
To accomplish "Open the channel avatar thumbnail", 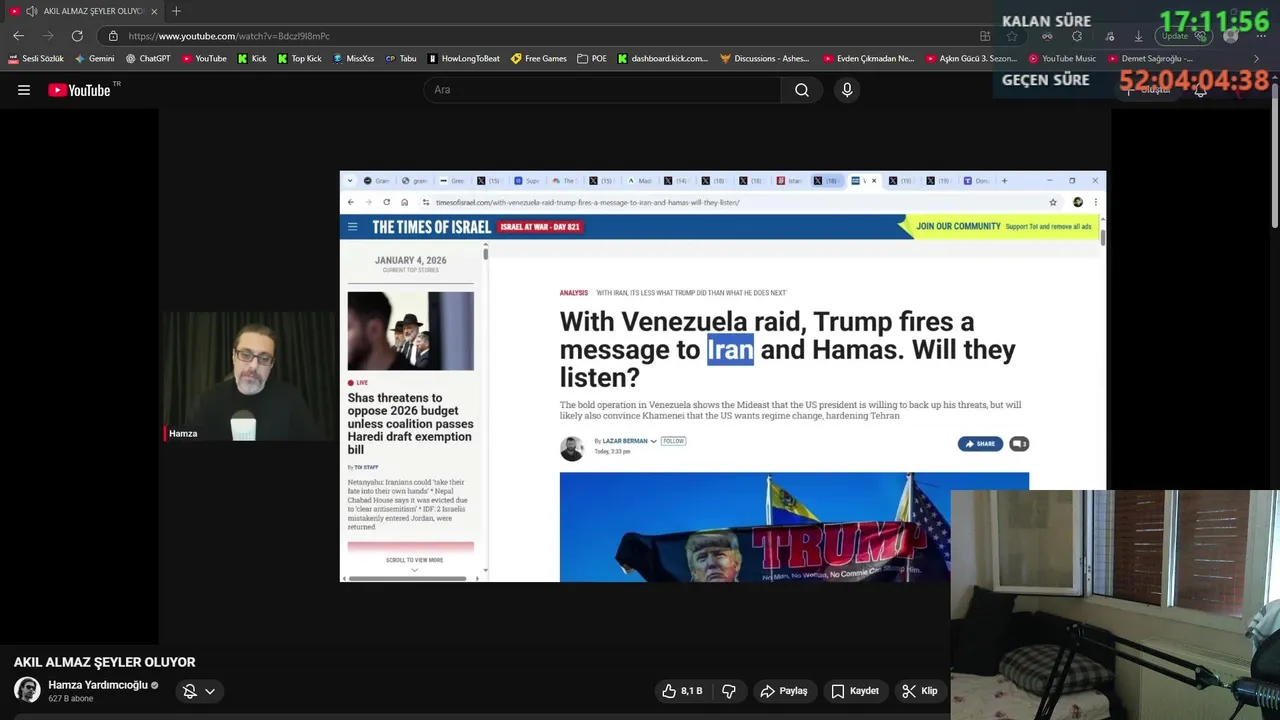I will (x=27, y=690).
